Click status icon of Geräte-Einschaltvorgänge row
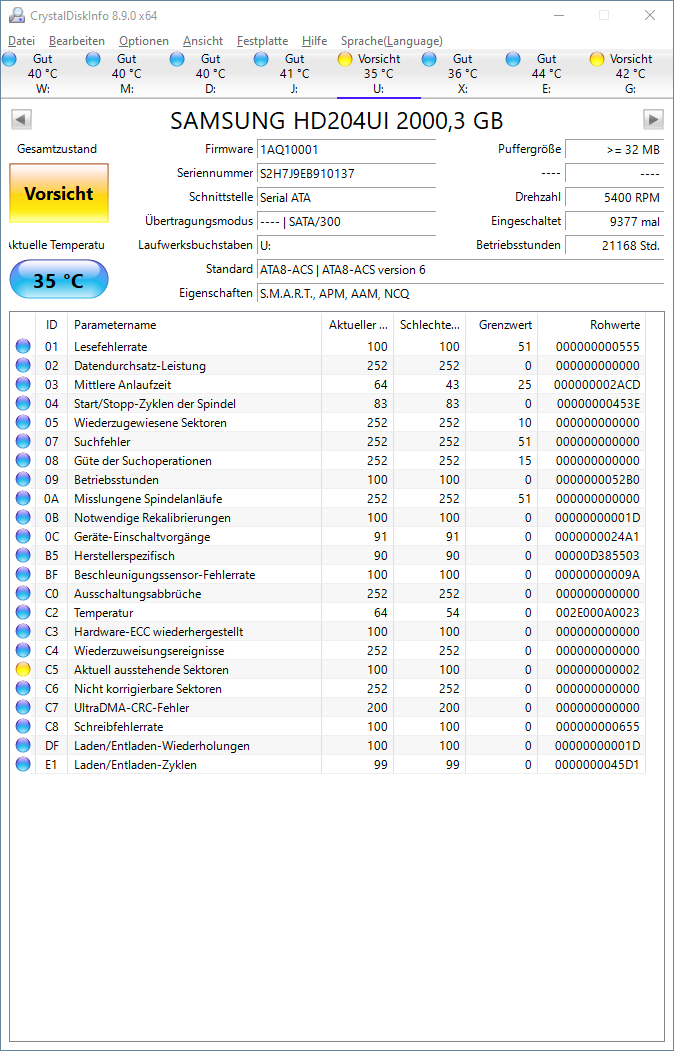The height and width of the screenshot is (1051, 674). pos(23,537)
